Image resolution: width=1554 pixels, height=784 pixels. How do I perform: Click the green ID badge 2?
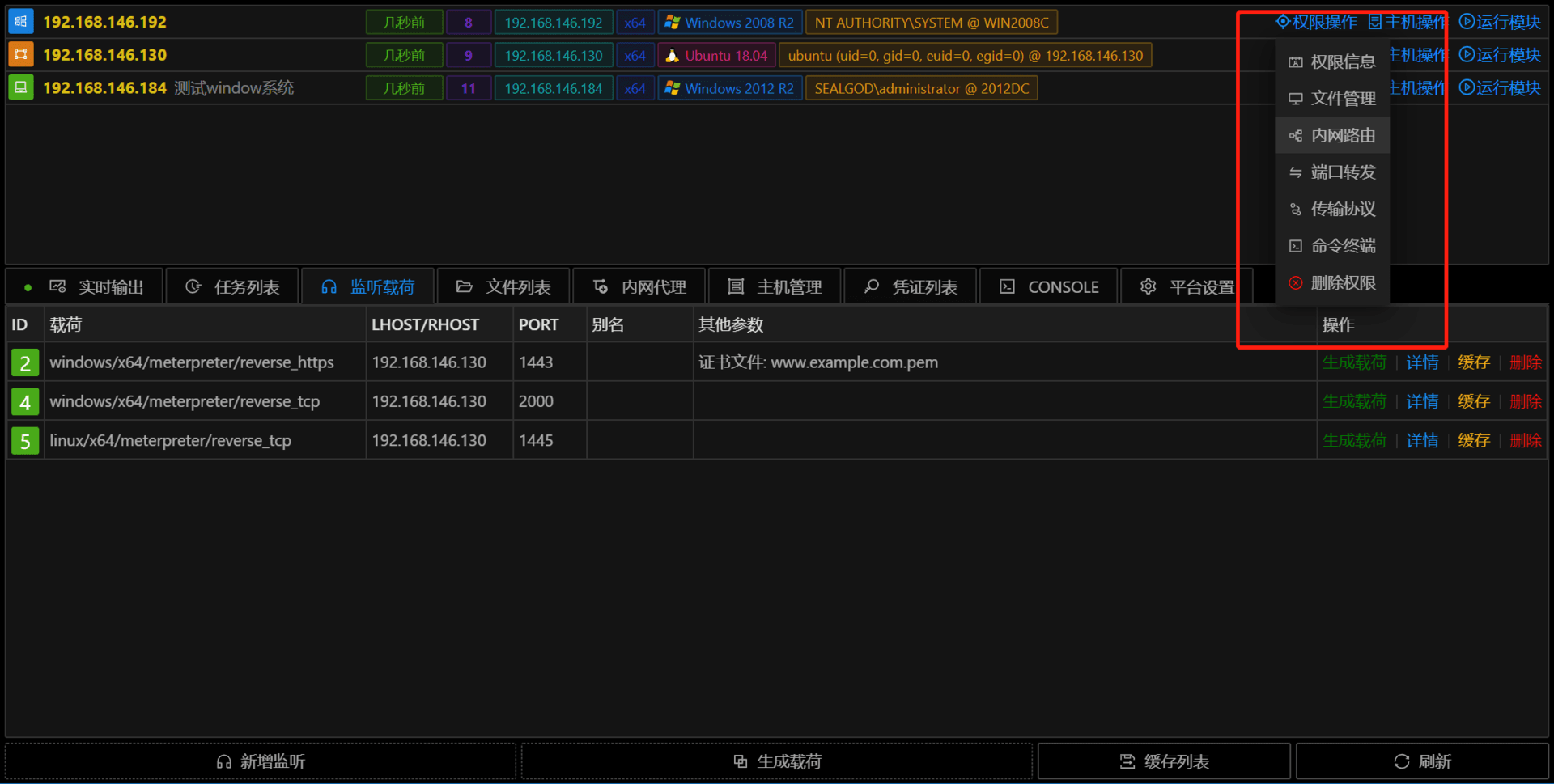(25, 362)
